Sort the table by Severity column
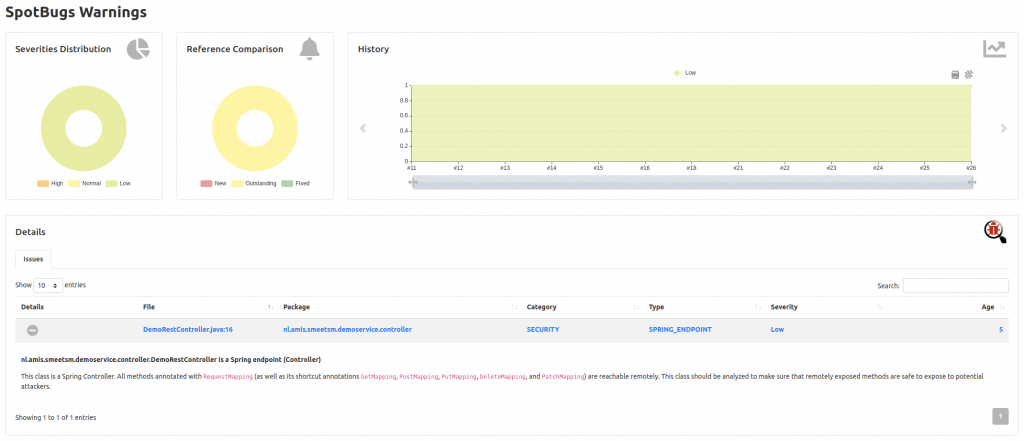The height and width of the screenshot is (441, 1024). tap(784, 307)
